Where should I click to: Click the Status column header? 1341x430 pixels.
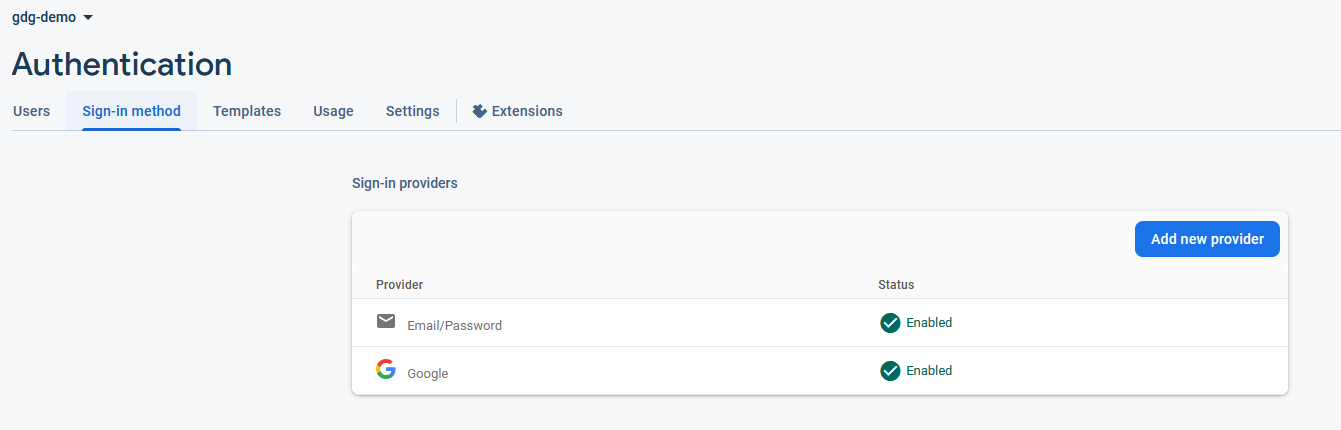point(896,285)
